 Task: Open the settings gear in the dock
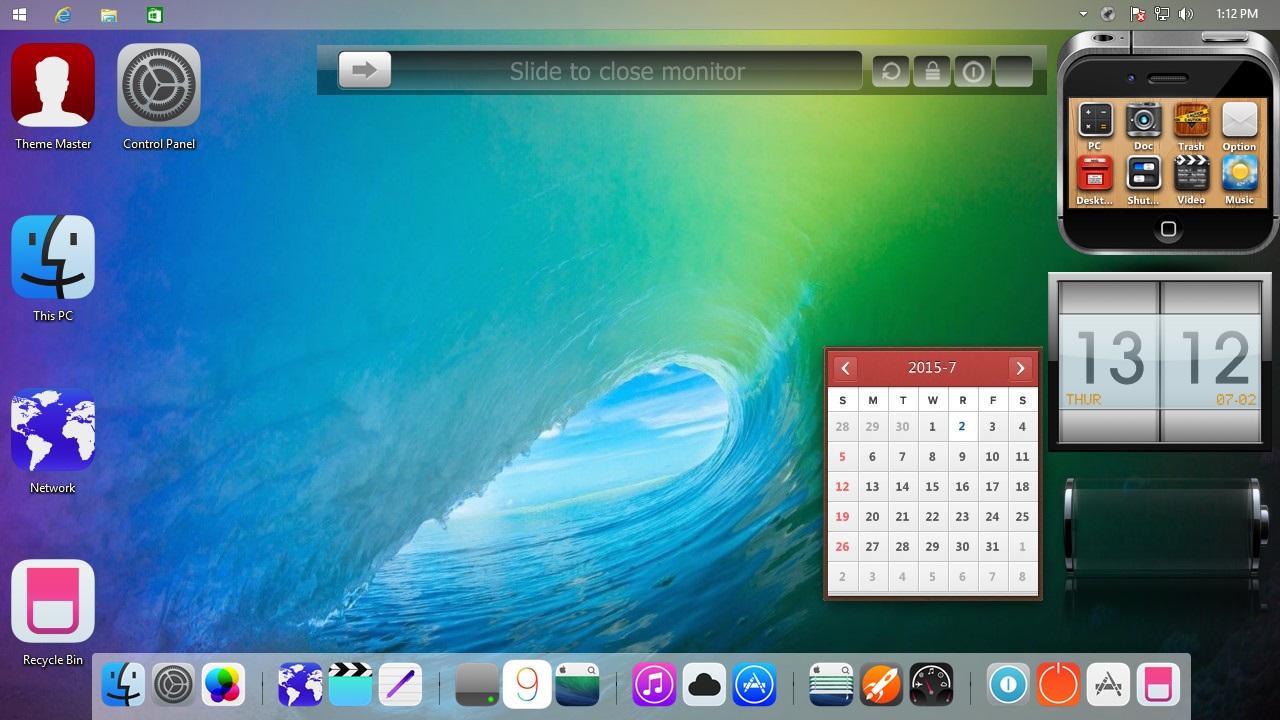click(174, 685)
